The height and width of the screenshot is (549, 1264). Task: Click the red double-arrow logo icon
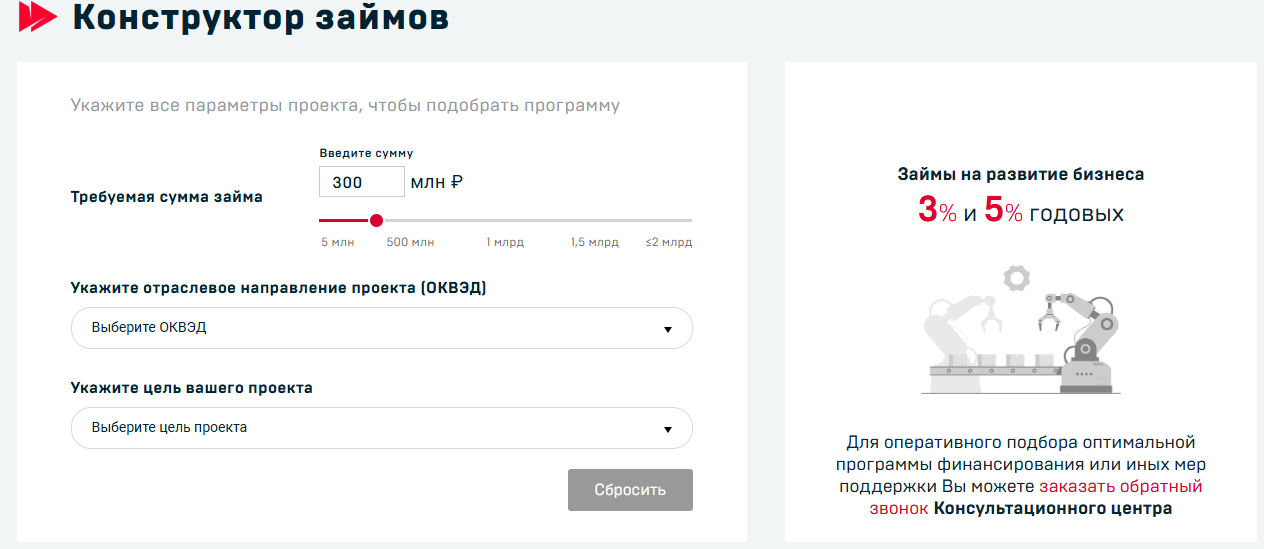pos(38,17)
